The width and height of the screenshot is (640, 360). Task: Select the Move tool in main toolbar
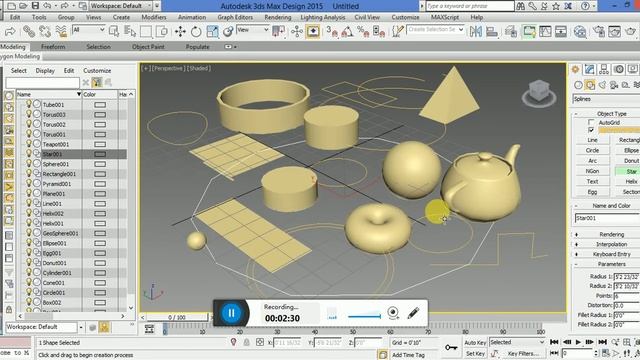pyautogui.click(x=180, y=31)
